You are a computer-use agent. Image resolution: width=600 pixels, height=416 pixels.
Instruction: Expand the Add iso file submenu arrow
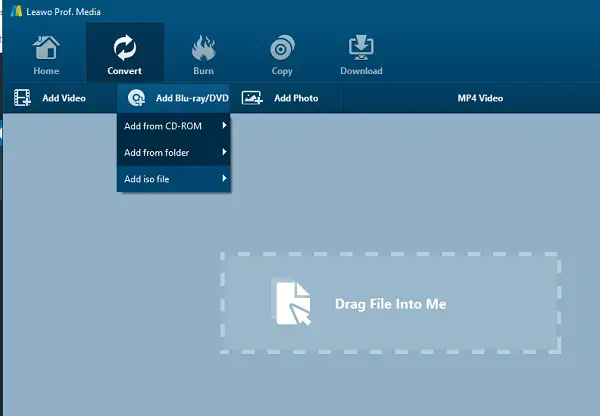pos(224,178)
